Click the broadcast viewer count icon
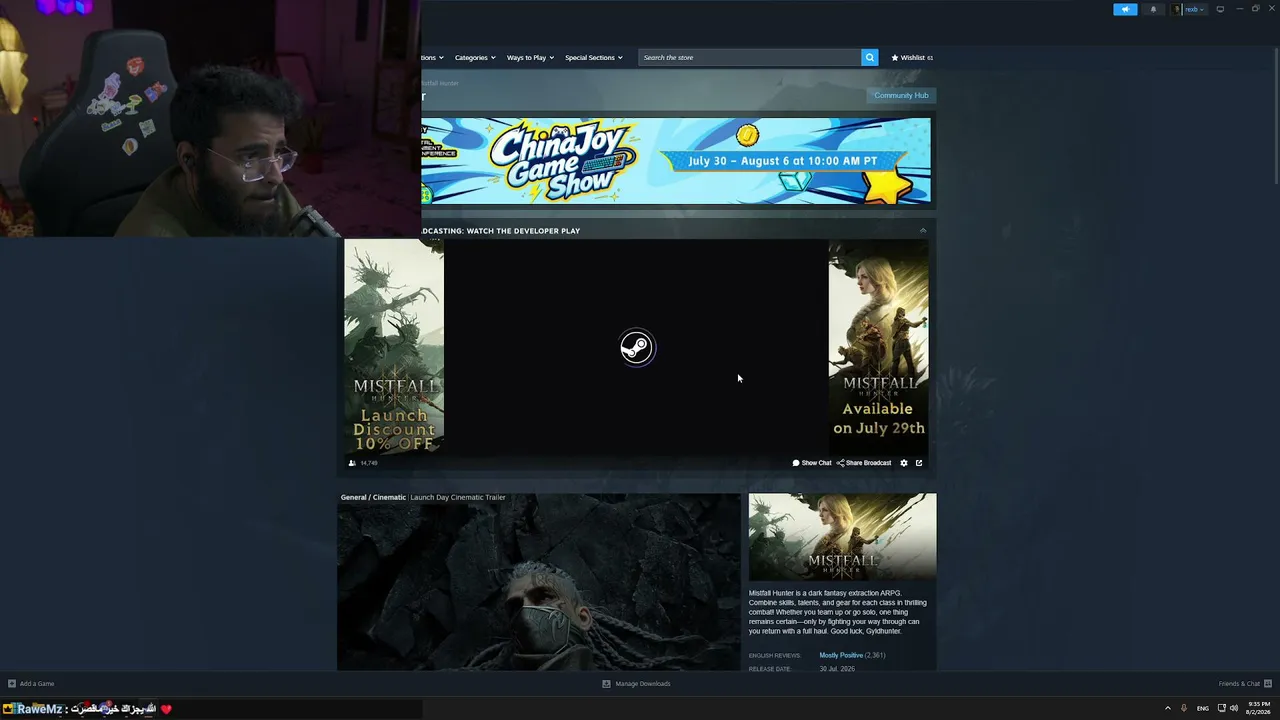Image resolution: width=1280 pixels, height=720 pixels. pos(352,463)
